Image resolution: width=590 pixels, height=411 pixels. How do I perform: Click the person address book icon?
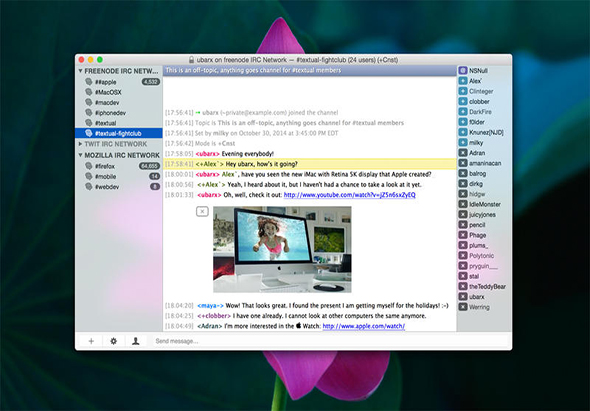tap(136, 341)
